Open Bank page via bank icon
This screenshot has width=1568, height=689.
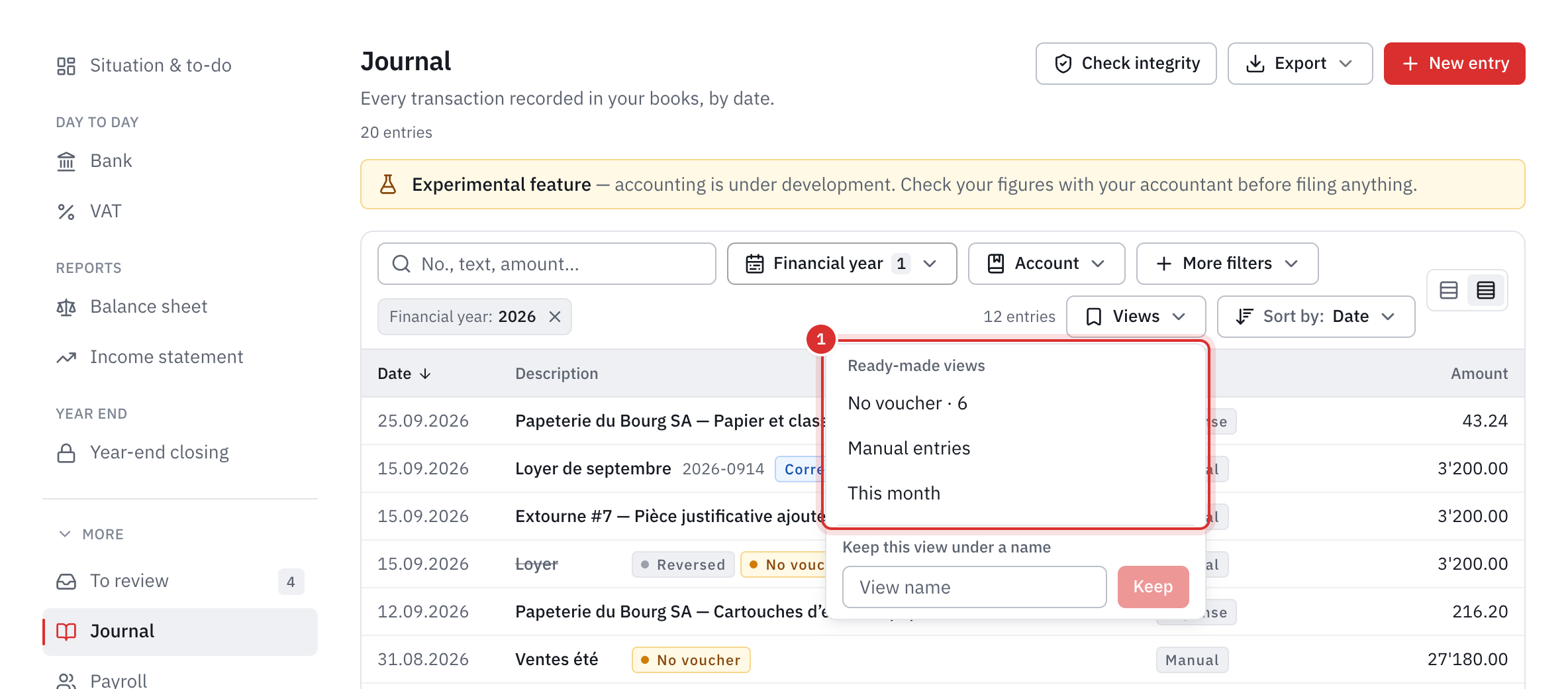pyautogui.click(x=66, y=161)
